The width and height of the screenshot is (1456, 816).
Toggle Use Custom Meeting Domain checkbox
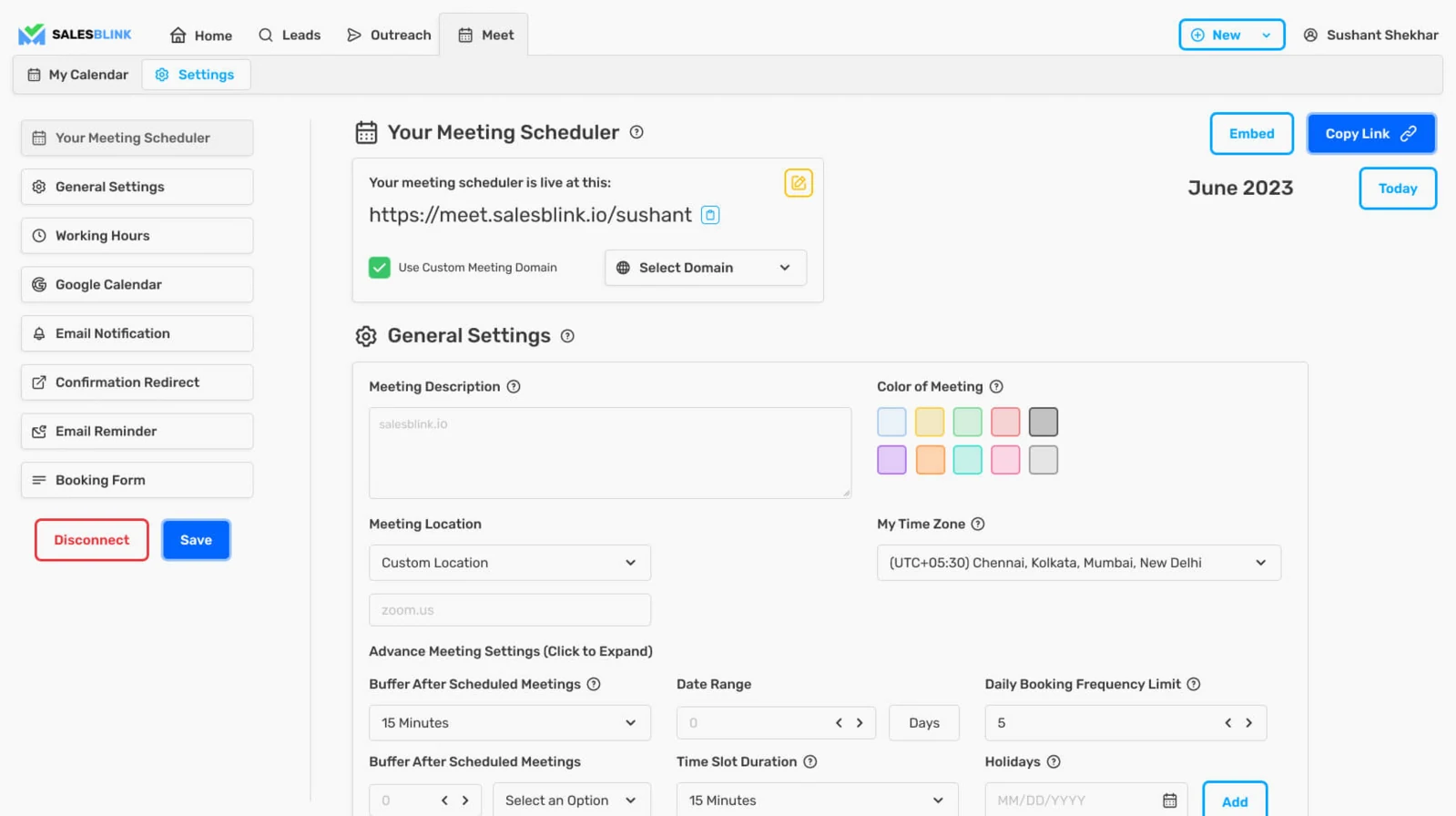[380, 268]
